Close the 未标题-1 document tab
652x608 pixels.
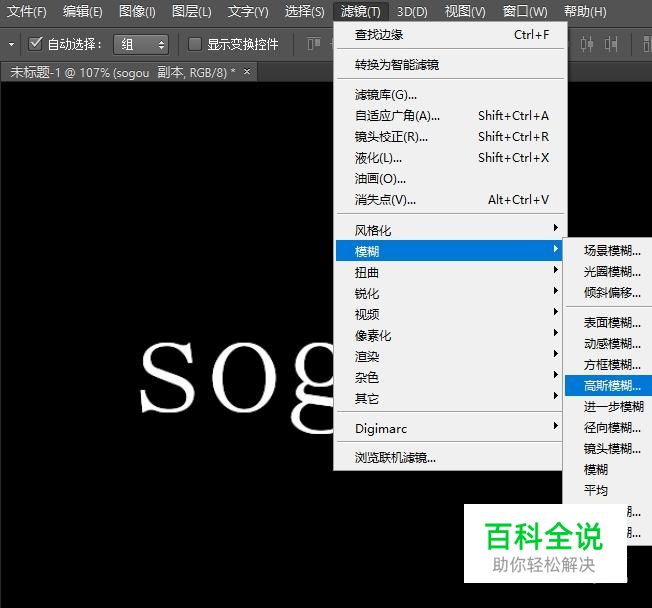pyautogui.click(x=247, y=72)
